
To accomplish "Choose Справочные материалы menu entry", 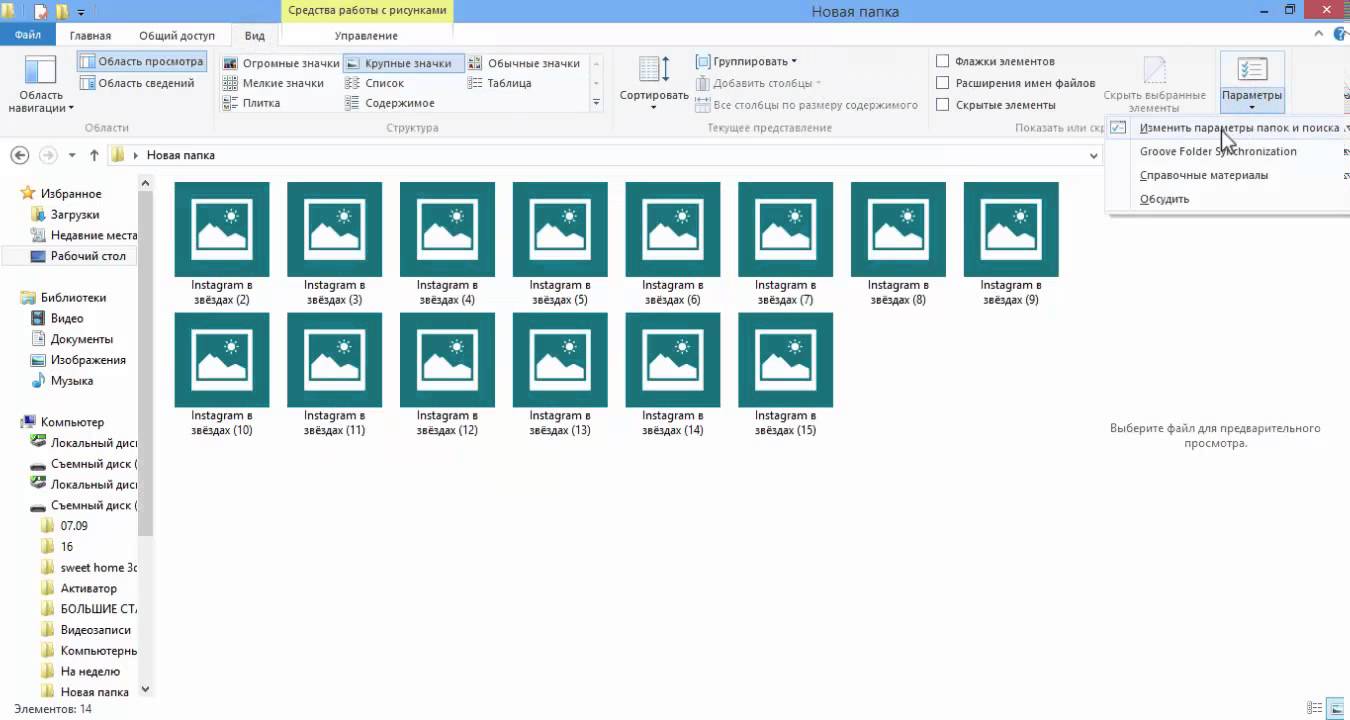I will [x=1204, y=176].
